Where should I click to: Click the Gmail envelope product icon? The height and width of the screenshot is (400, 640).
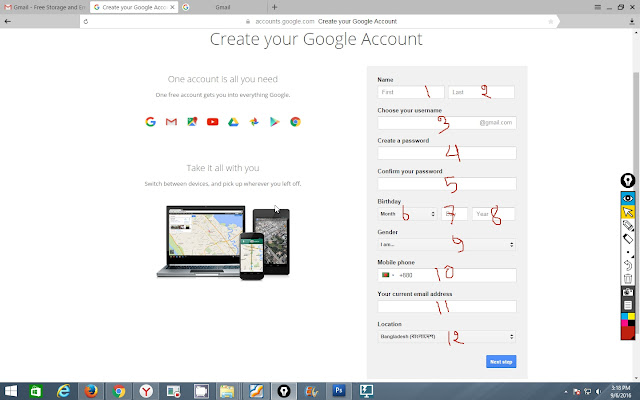(x=171, y=122)
